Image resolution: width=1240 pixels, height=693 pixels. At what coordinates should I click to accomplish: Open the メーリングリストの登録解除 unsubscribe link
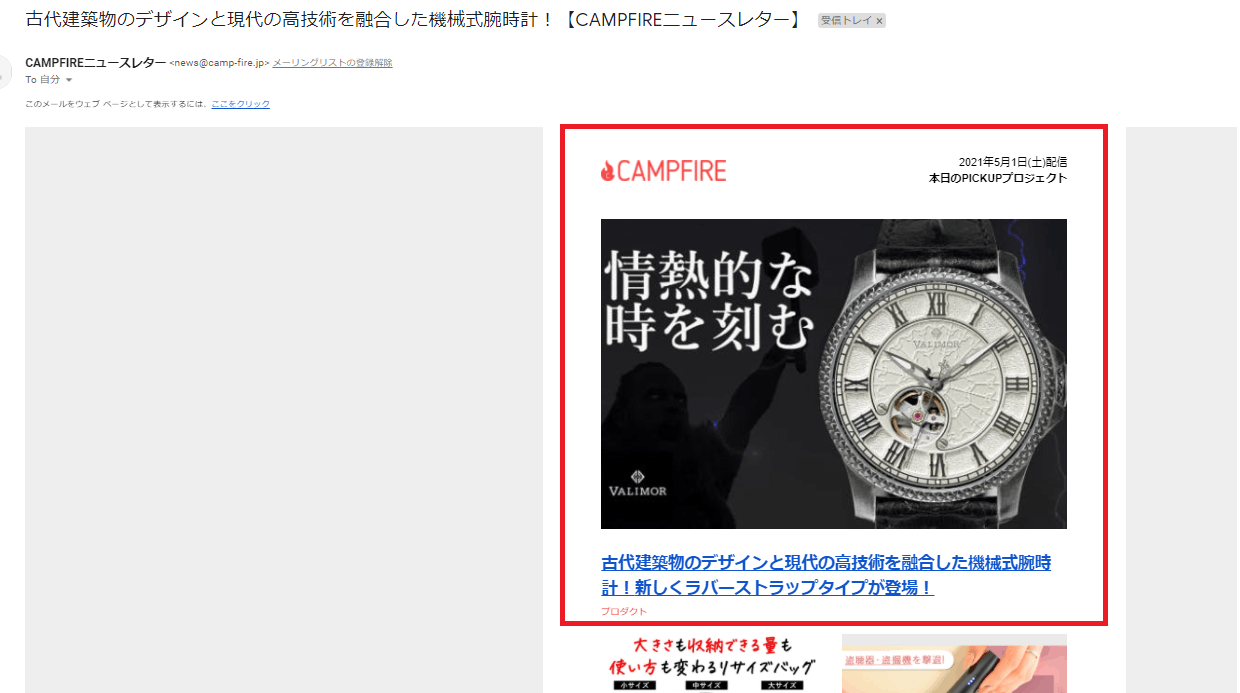click(x=332, y=63)
